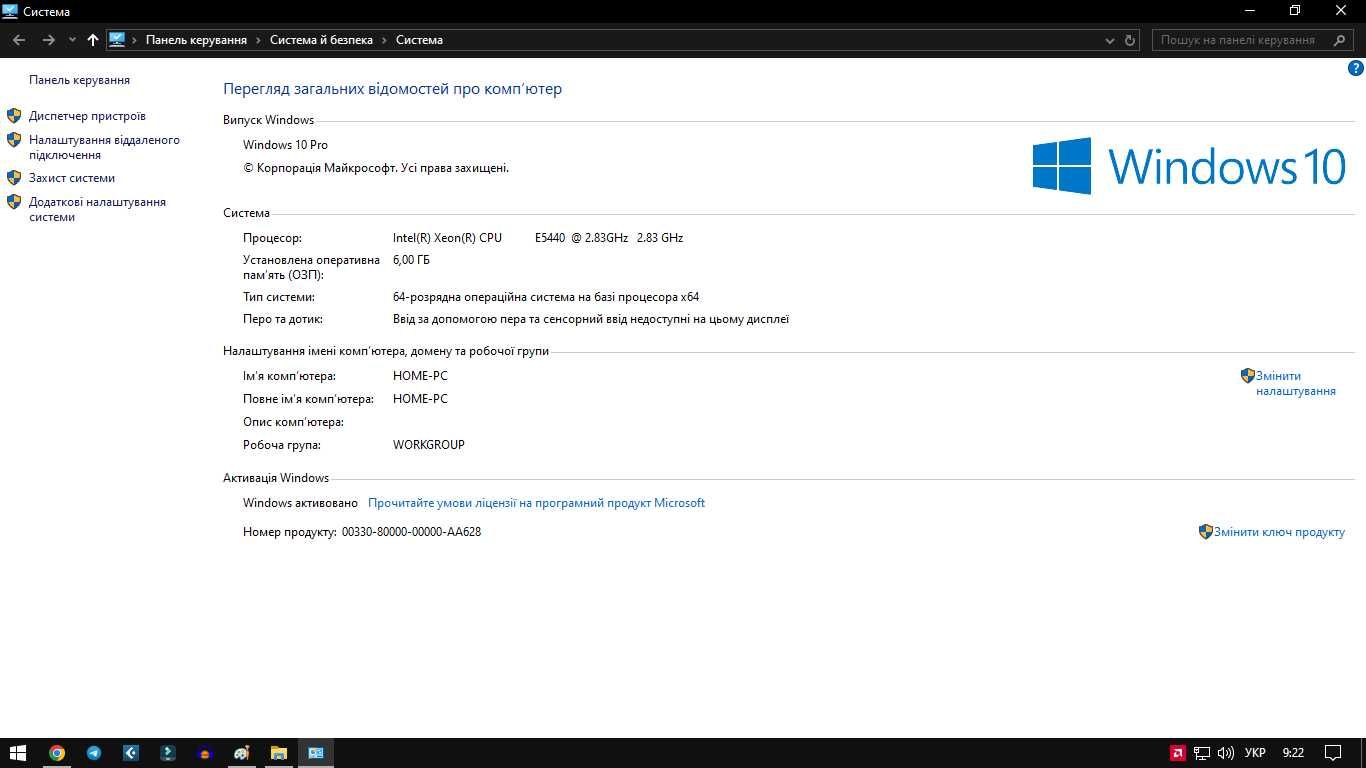Expand chevron after Система й безпека breadcrumb
The width and height of the screenshot is (1366, 768).
click(384, 40)
